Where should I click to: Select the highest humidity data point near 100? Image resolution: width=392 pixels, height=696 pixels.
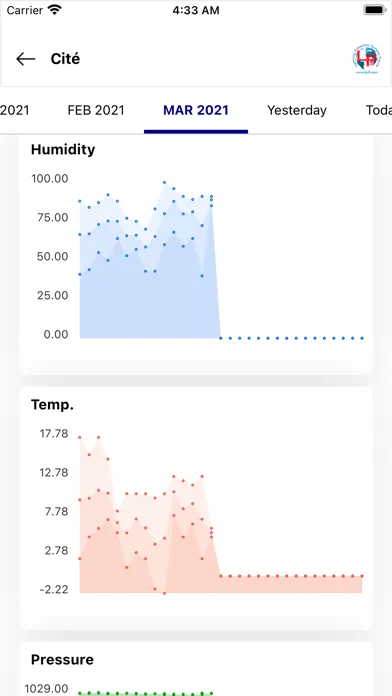[164, 182]
